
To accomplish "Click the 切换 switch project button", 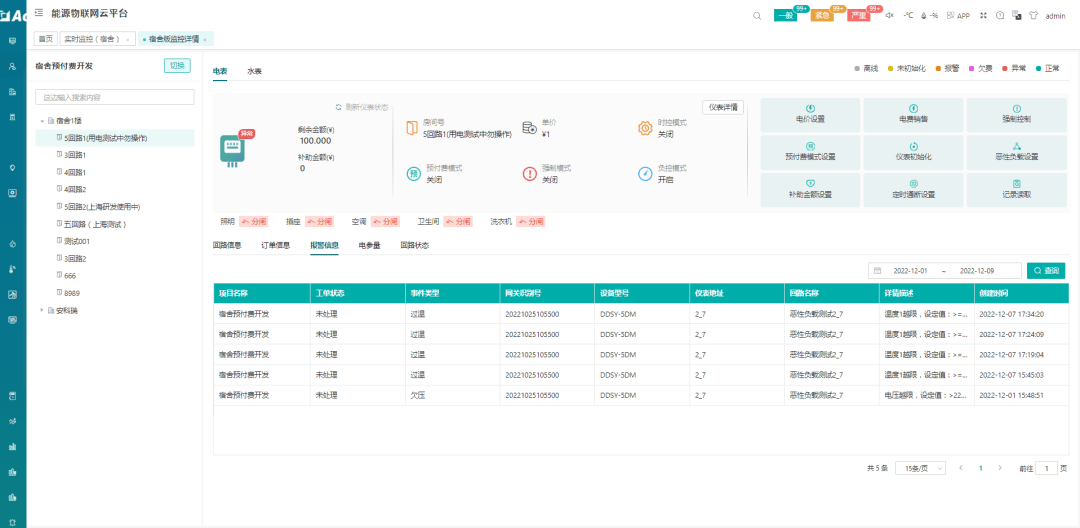I will [177, 65].
